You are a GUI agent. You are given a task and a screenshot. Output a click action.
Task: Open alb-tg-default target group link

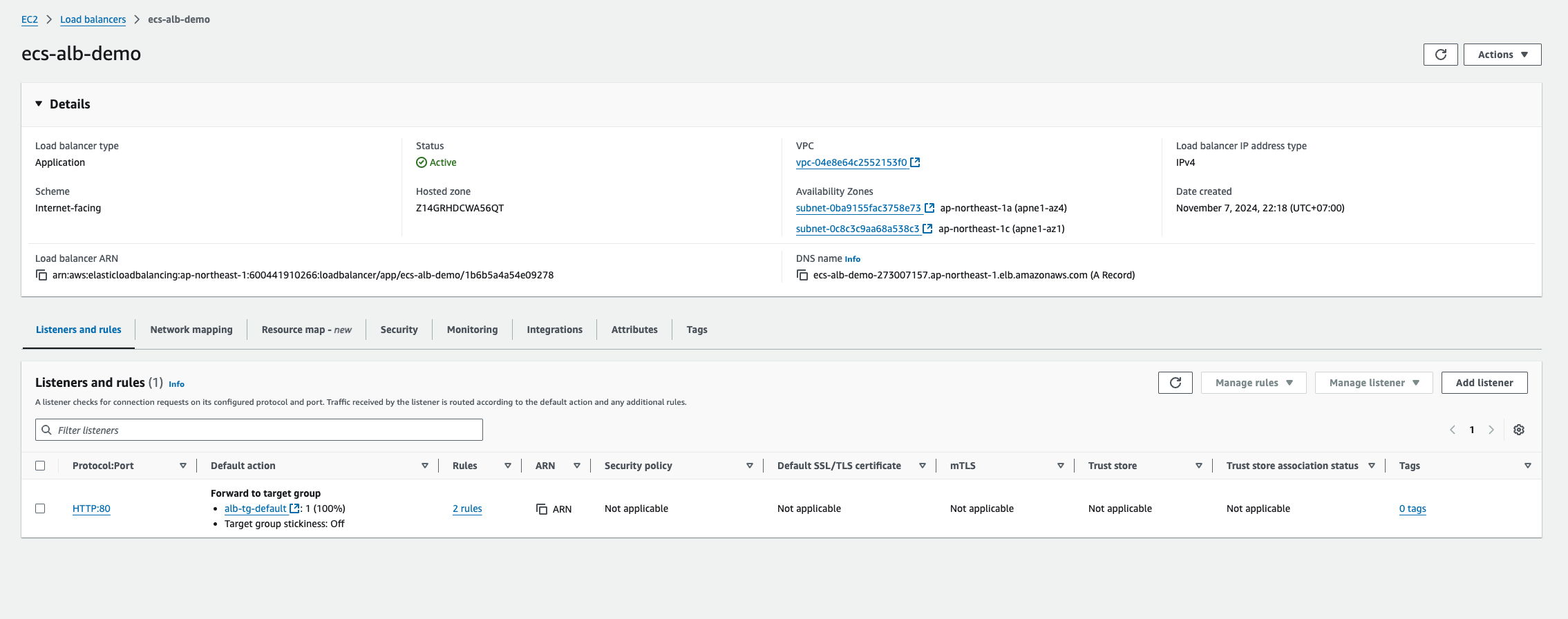point(256,508)
